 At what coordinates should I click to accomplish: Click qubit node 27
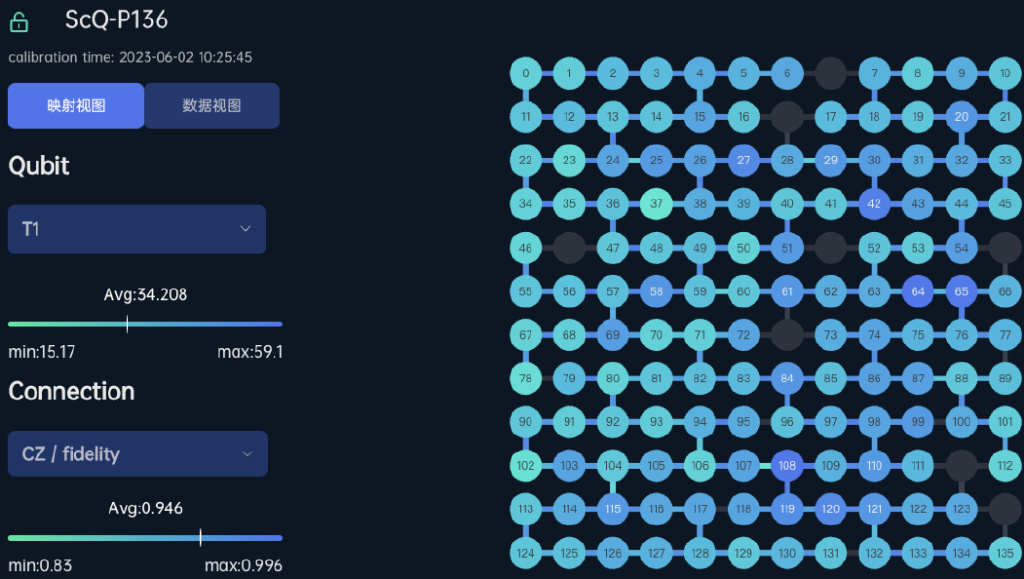(x=744, y=160)
